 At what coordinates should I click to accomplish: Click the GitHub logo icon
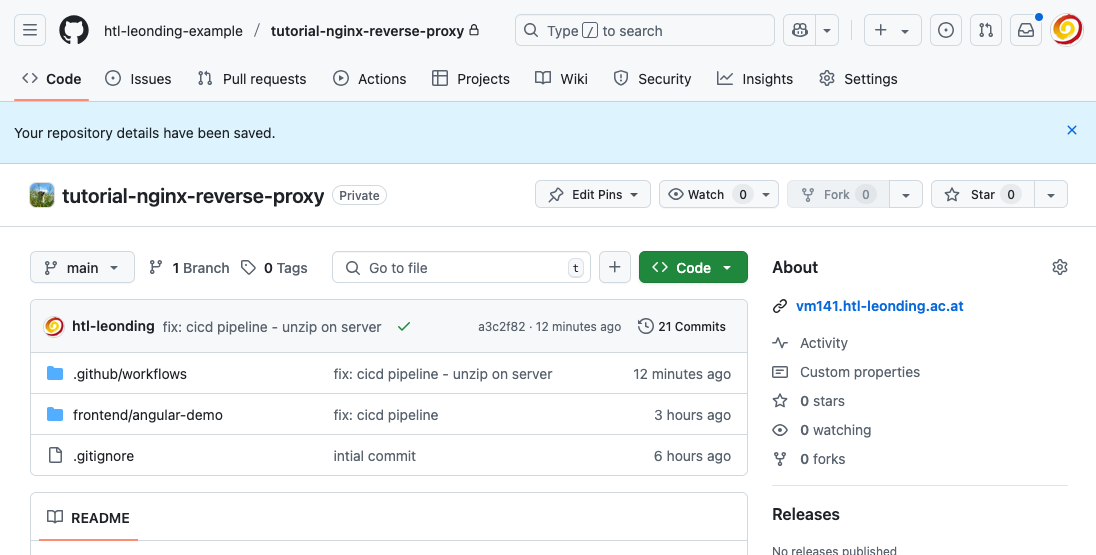coord(74,31)
